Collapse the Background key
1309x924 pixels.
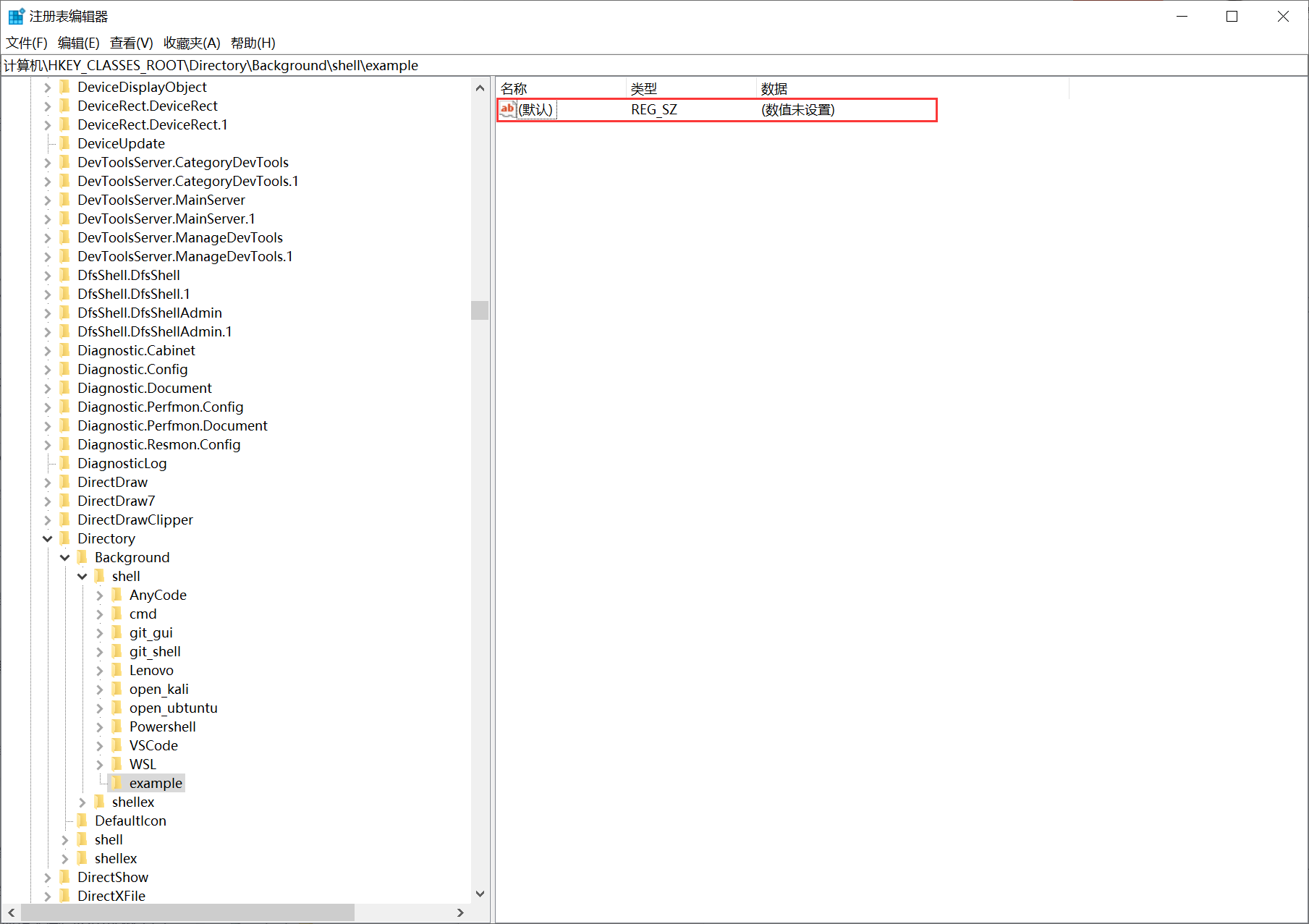pyautogui.click(x=64, y=557)
